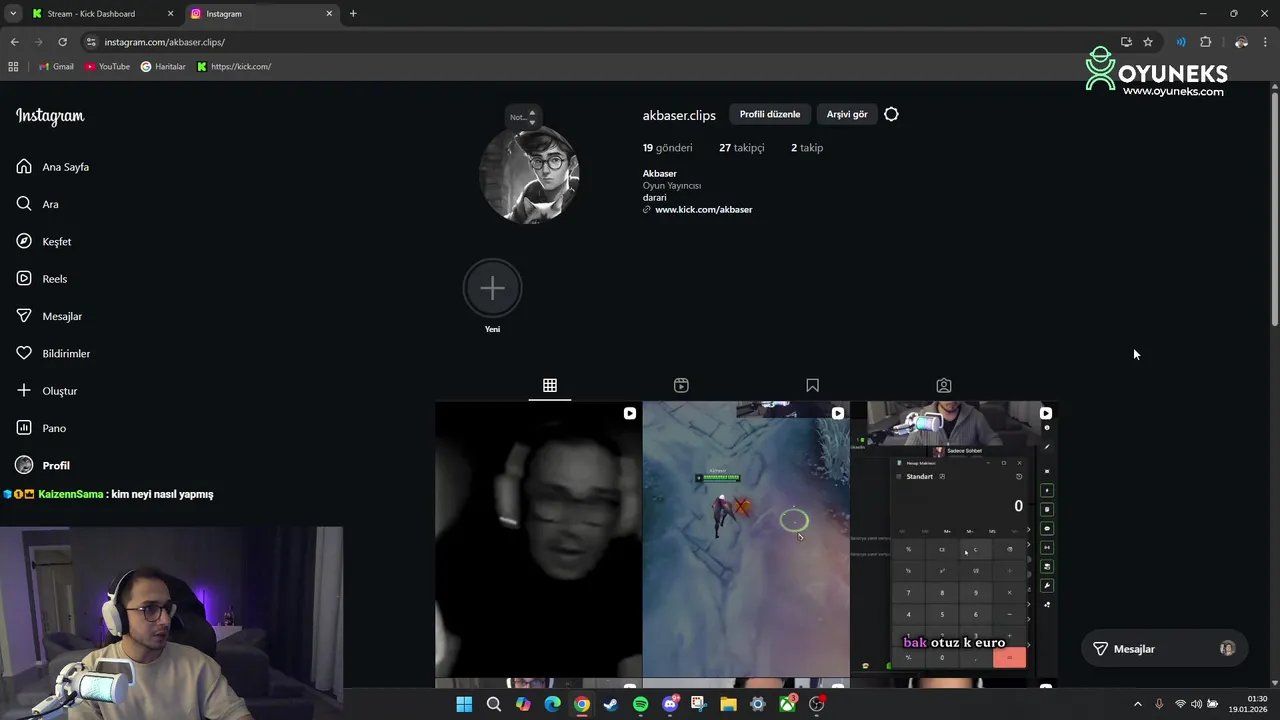Switch to the tagged photos tab
The image size is (1280, 720).
944,385
